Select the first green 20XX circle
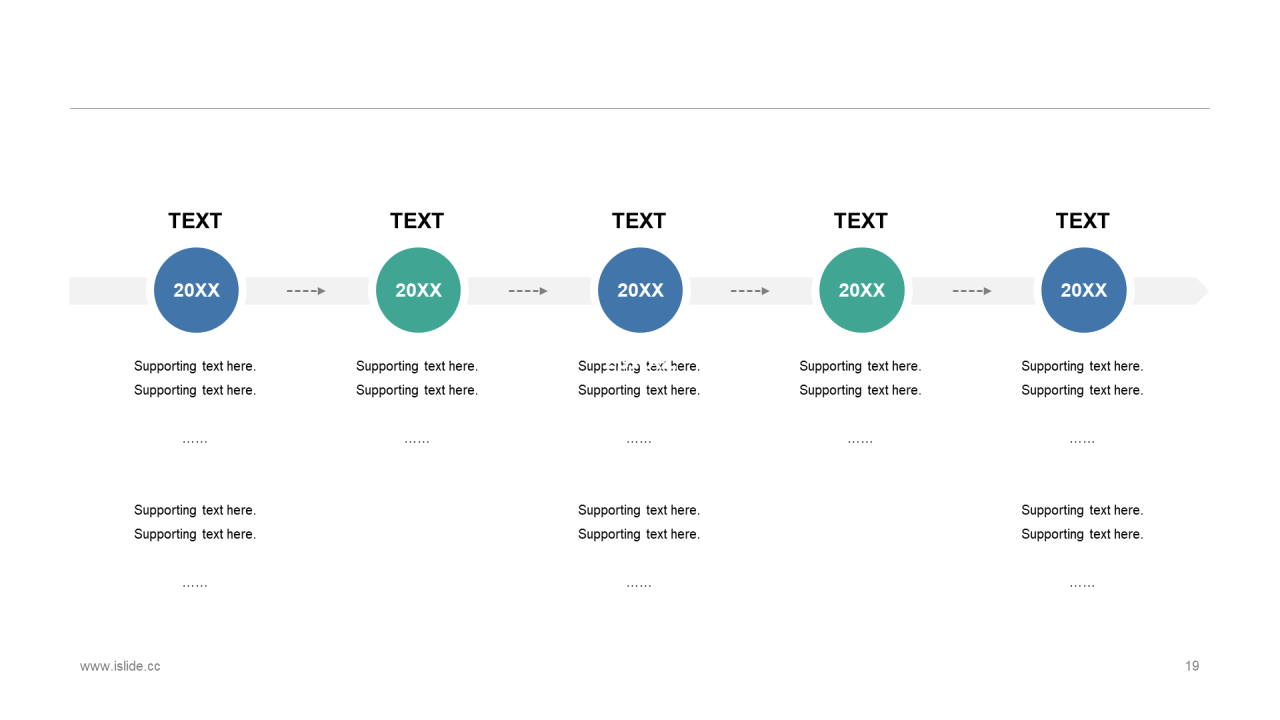Screen dimensions: 1280x720 tap(418, 290)
